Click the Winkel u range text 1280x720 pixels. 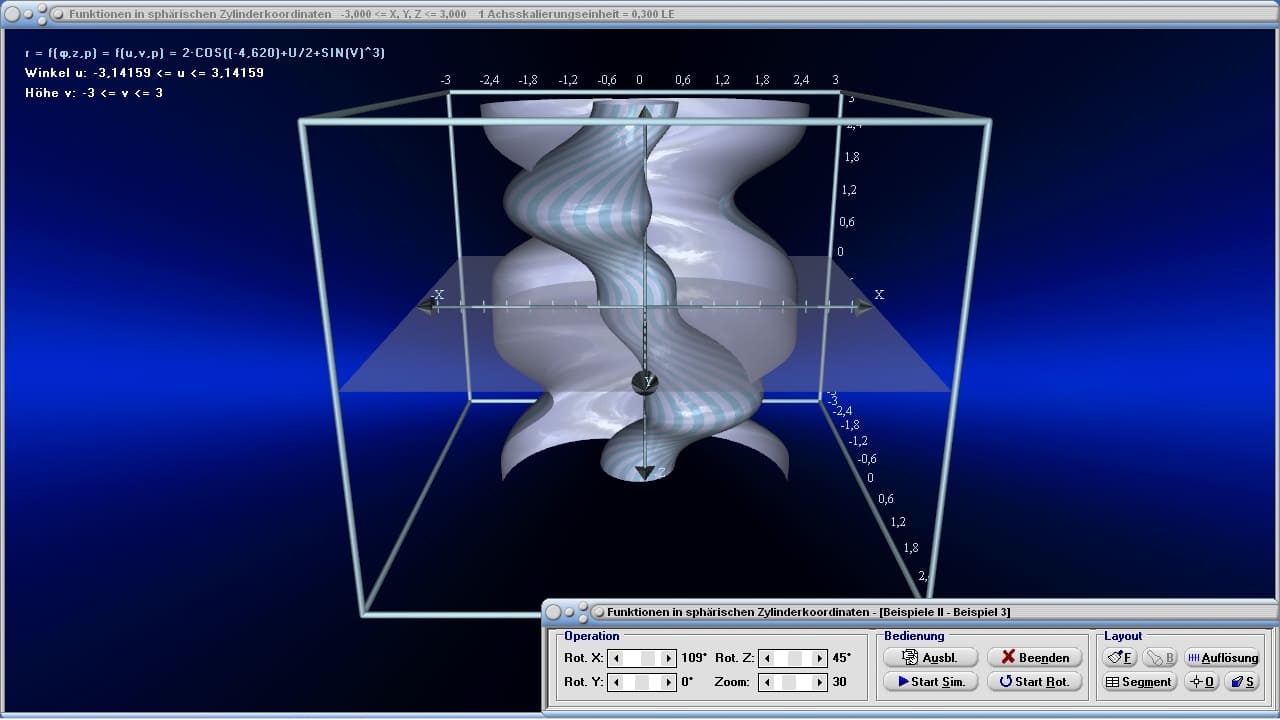pos(144,73)
